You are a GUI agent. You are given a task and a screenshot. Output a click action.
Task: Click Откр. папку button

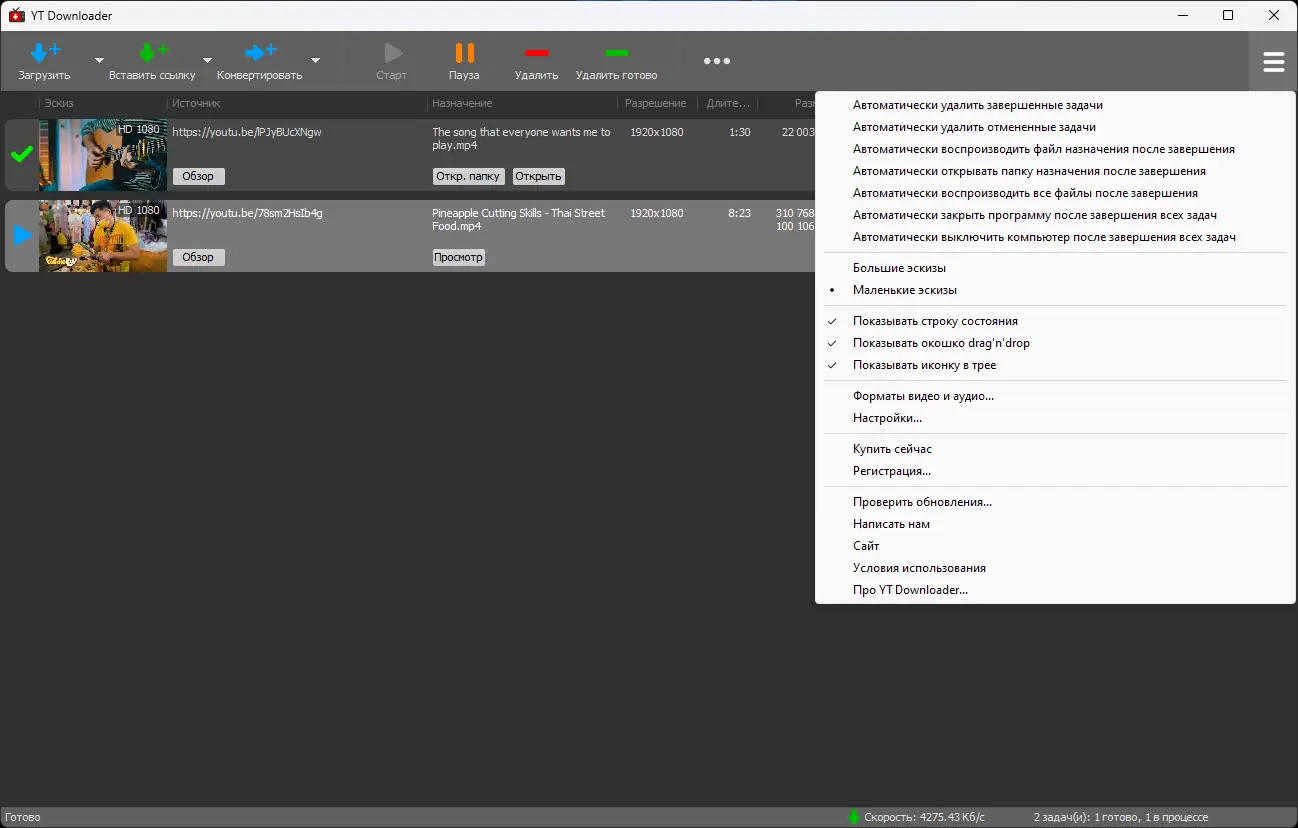pyautogui.click(x=469, y=176)
